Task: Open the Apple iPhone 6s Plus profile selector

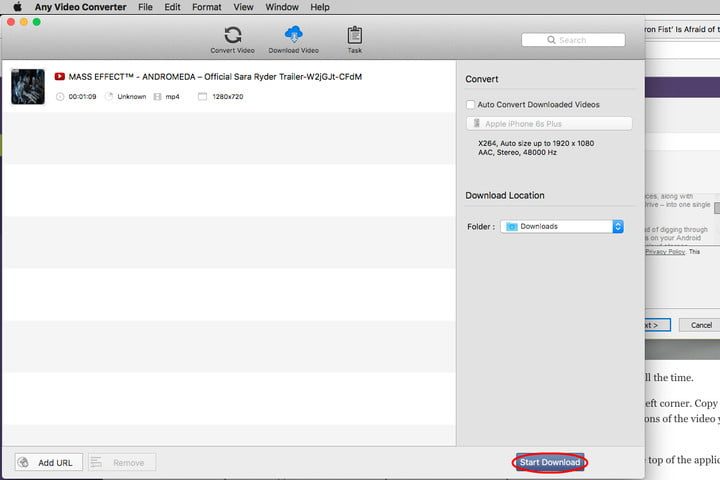Action: (548, 123)
